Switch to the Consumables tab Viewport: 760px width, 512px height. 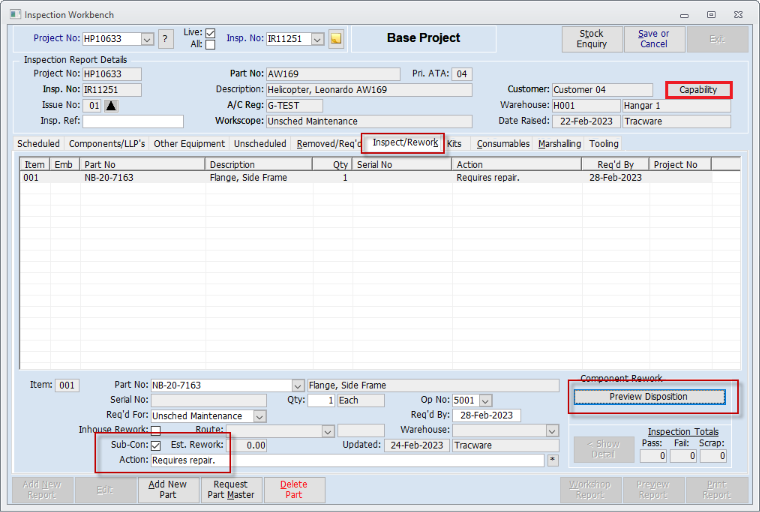(x=503, y=144)
